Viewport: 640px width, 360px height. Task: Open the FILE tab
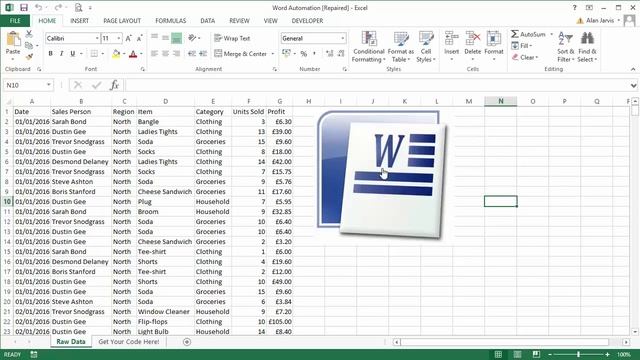pos(15,20)
